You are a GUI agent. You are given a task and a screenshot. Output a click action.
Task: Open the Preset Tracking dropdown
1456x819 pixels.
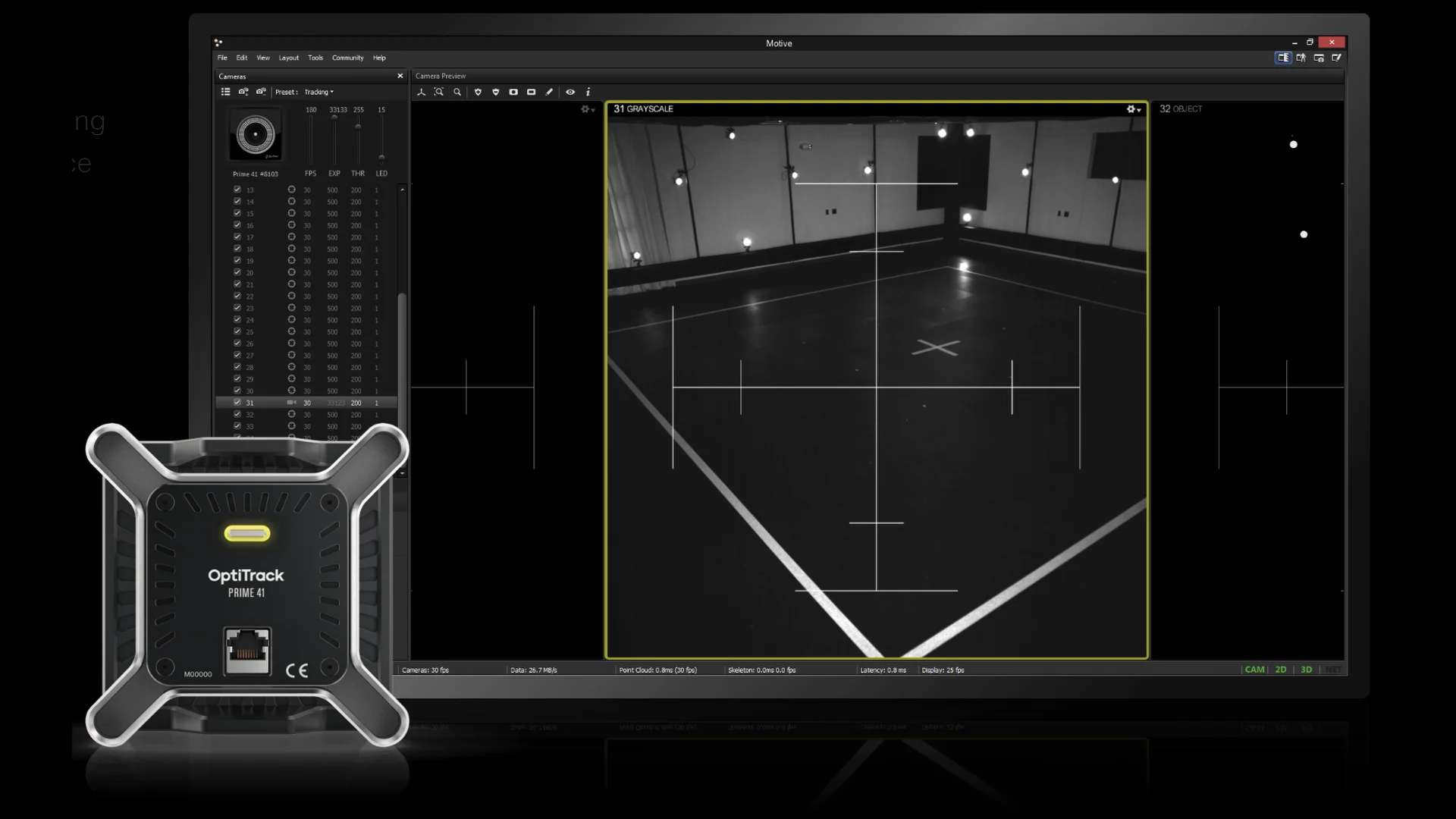tap(318, 92)
